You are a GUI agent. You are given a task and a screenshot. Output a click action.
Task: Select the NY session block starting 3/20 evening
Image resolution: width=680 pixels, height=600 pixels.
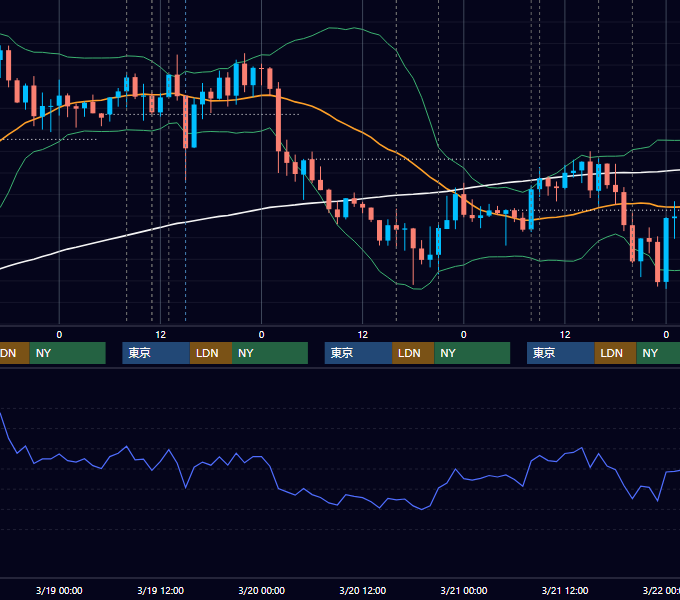coord(472,353)
